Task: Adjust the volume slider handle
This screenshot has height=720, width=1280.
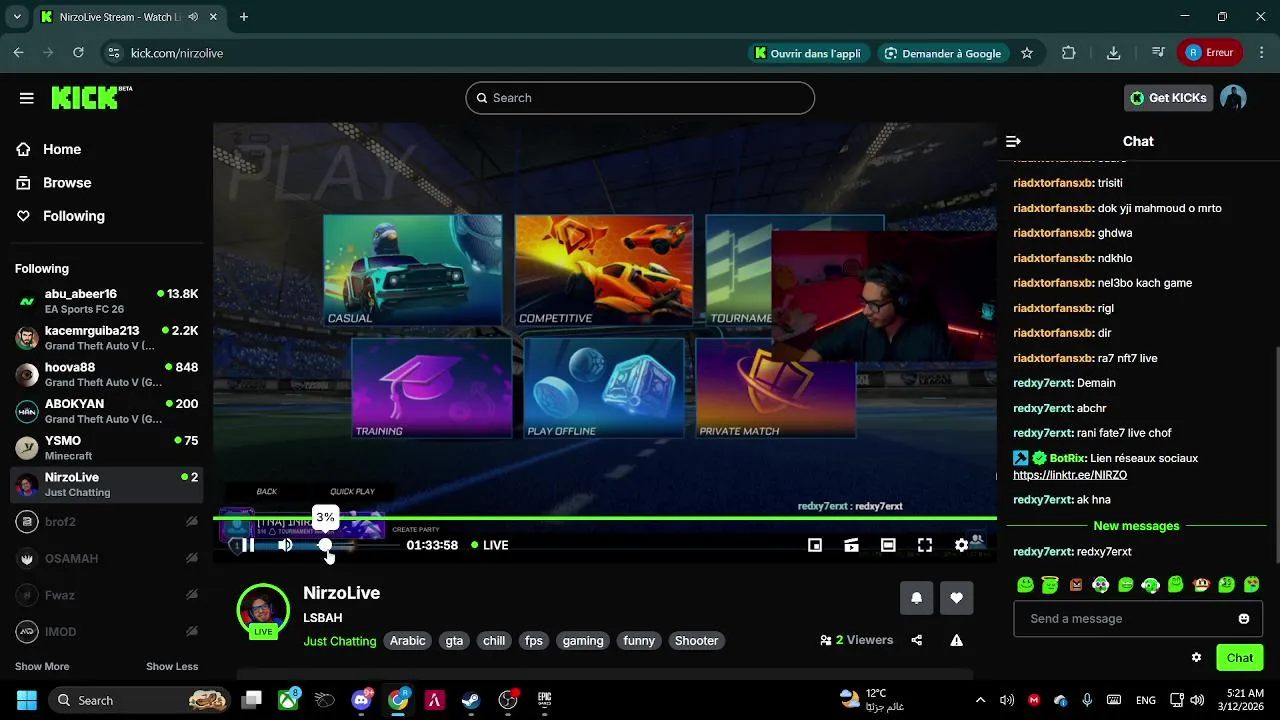Action: pos(325,545)
